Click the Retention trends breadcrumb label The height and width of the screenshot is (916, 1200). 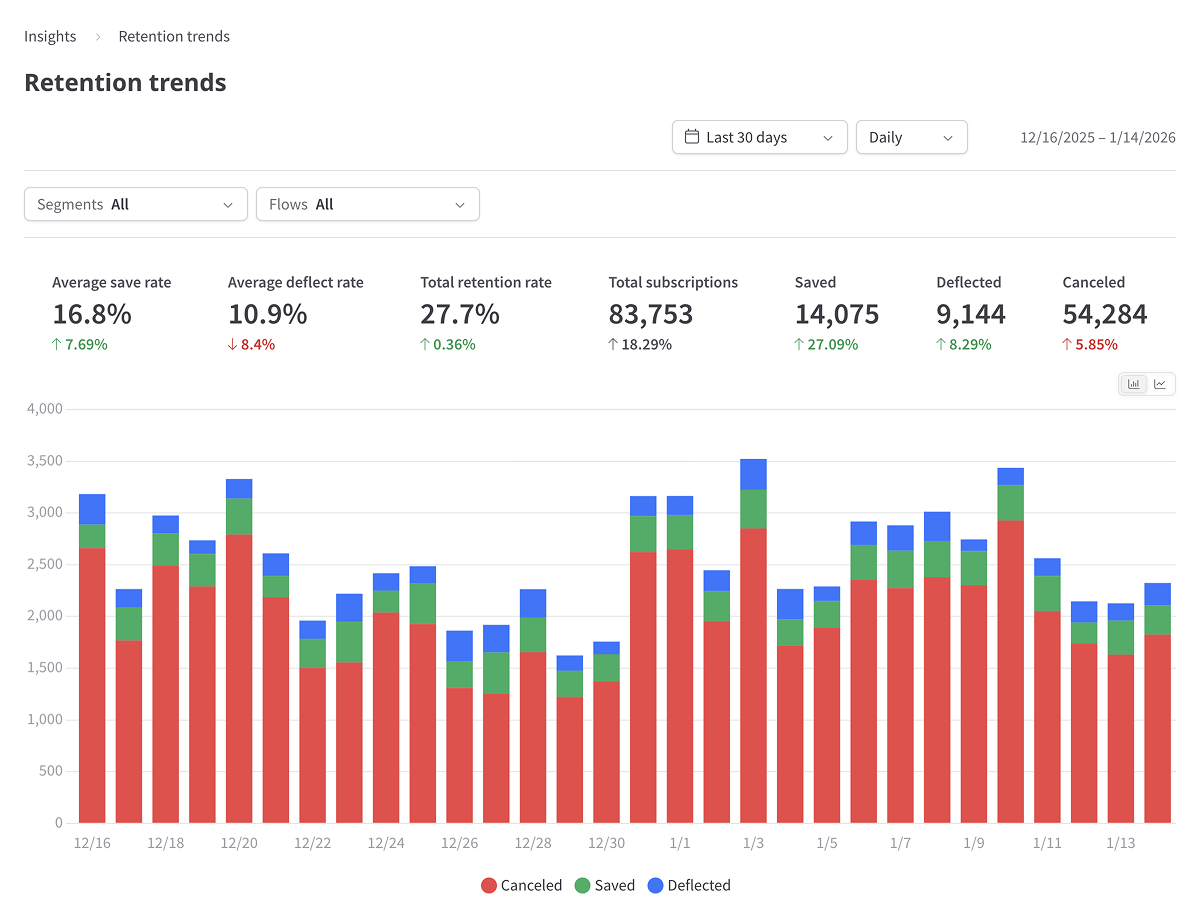click(x=174, y=36)
